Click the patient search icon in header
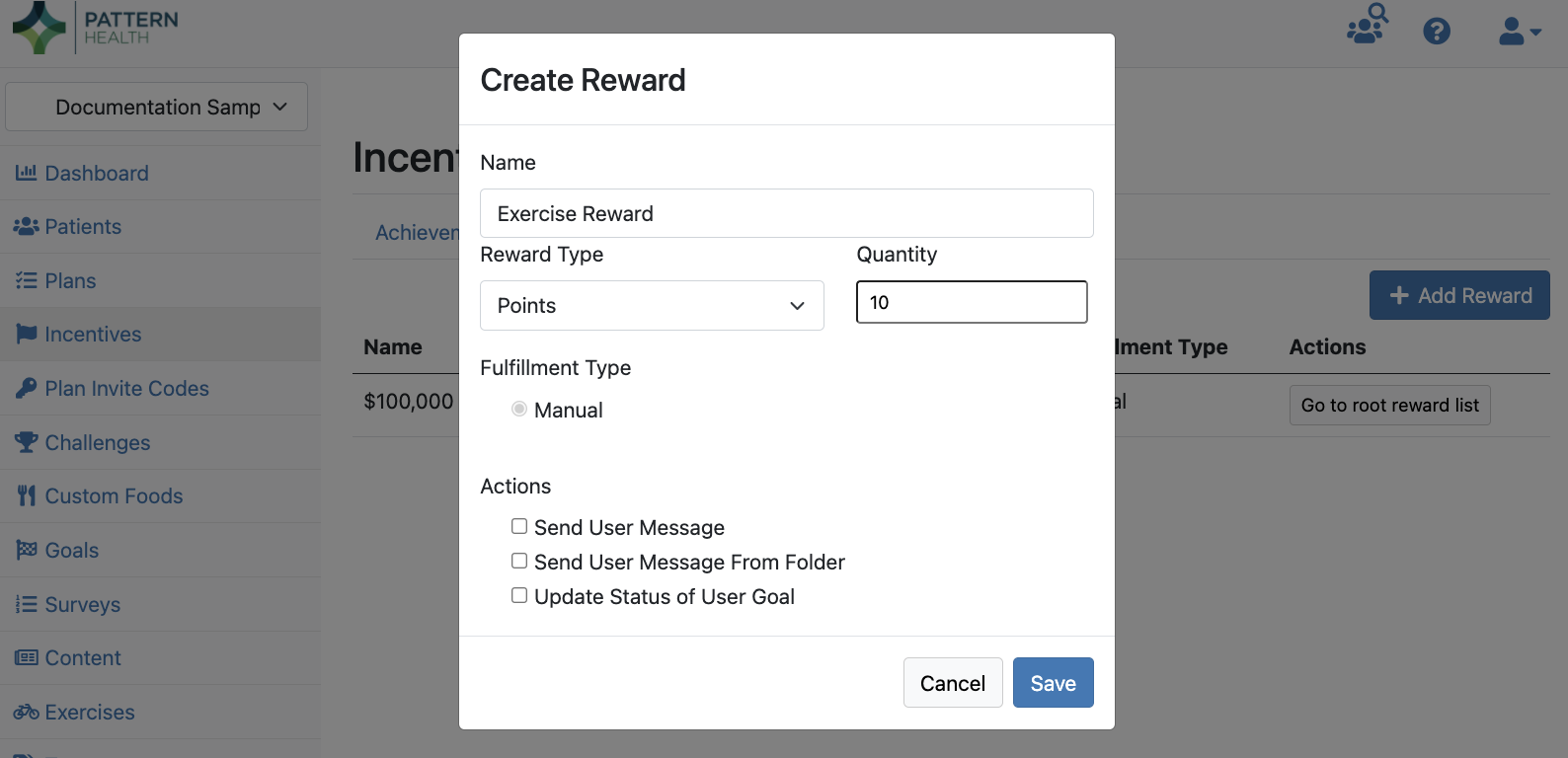Screen dimensions: 1568x758 pos(1368,25)
